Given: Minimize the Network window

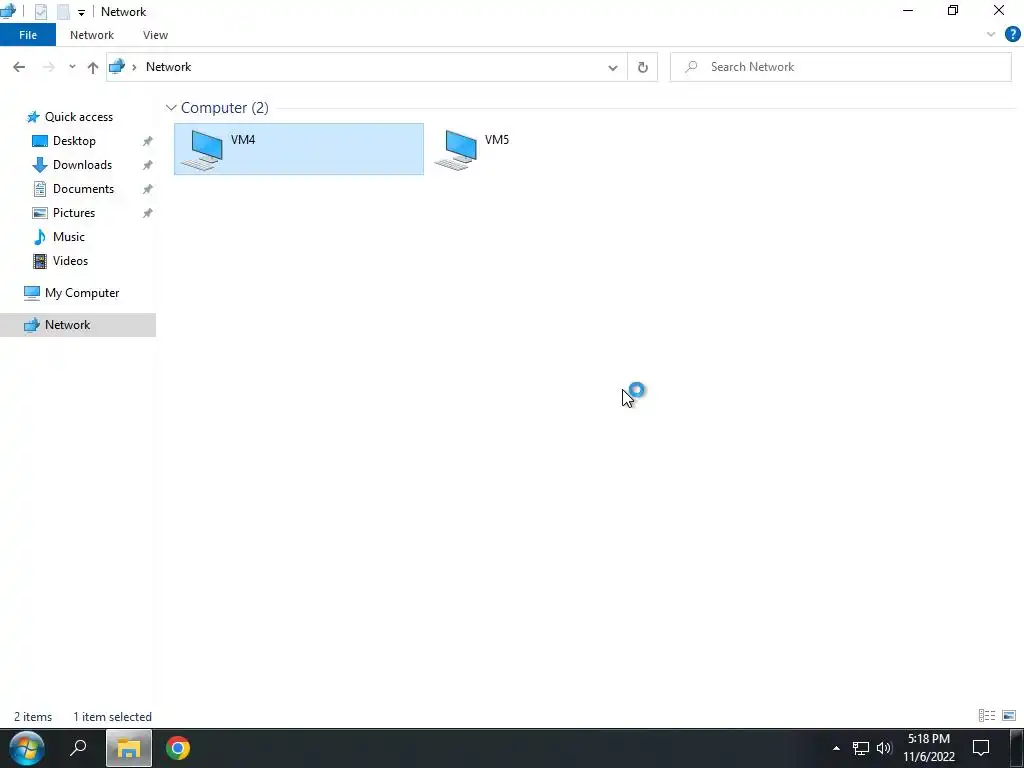Looking at the screenshot, I should click(x=908, y=10).
